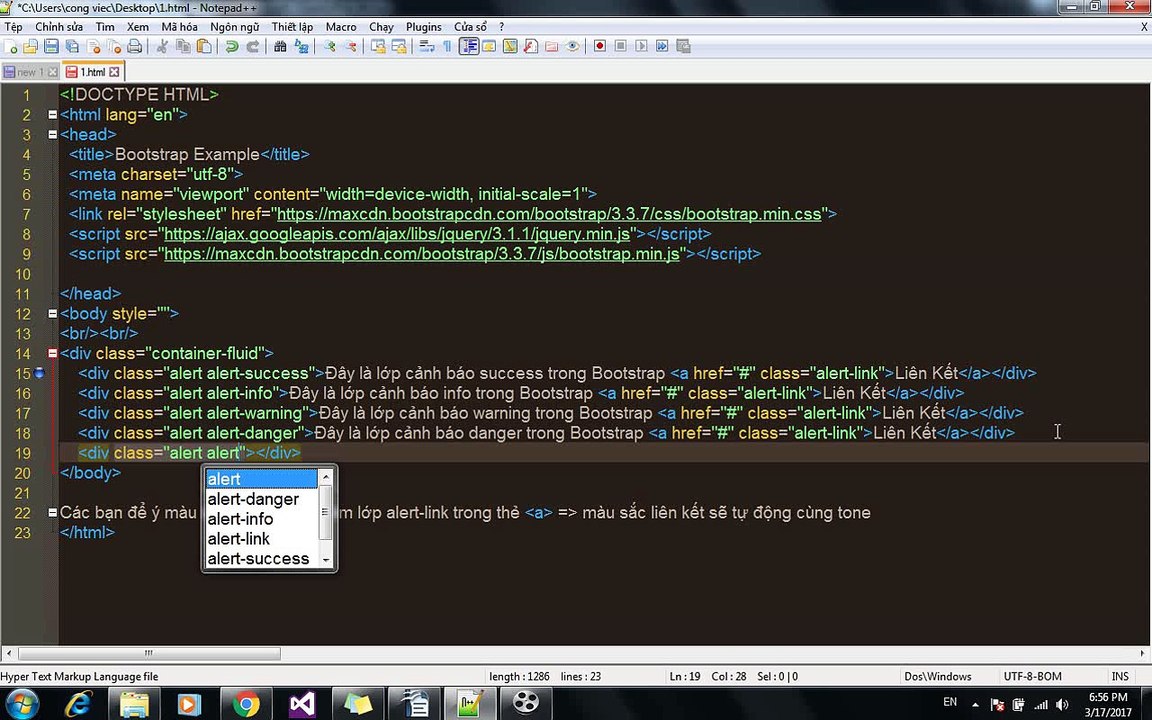Start recording a macro
1152x720 pixels.
point(600,46)
